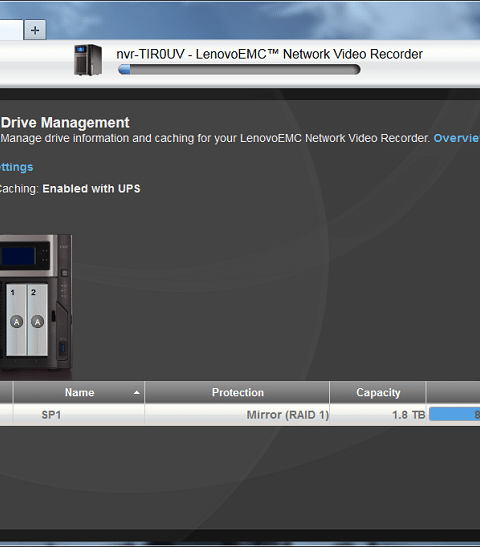This screenshot has width=480, height=547.
Task: Click the Mirror (RAID 1) protection cell
Action: coord(237,415)
